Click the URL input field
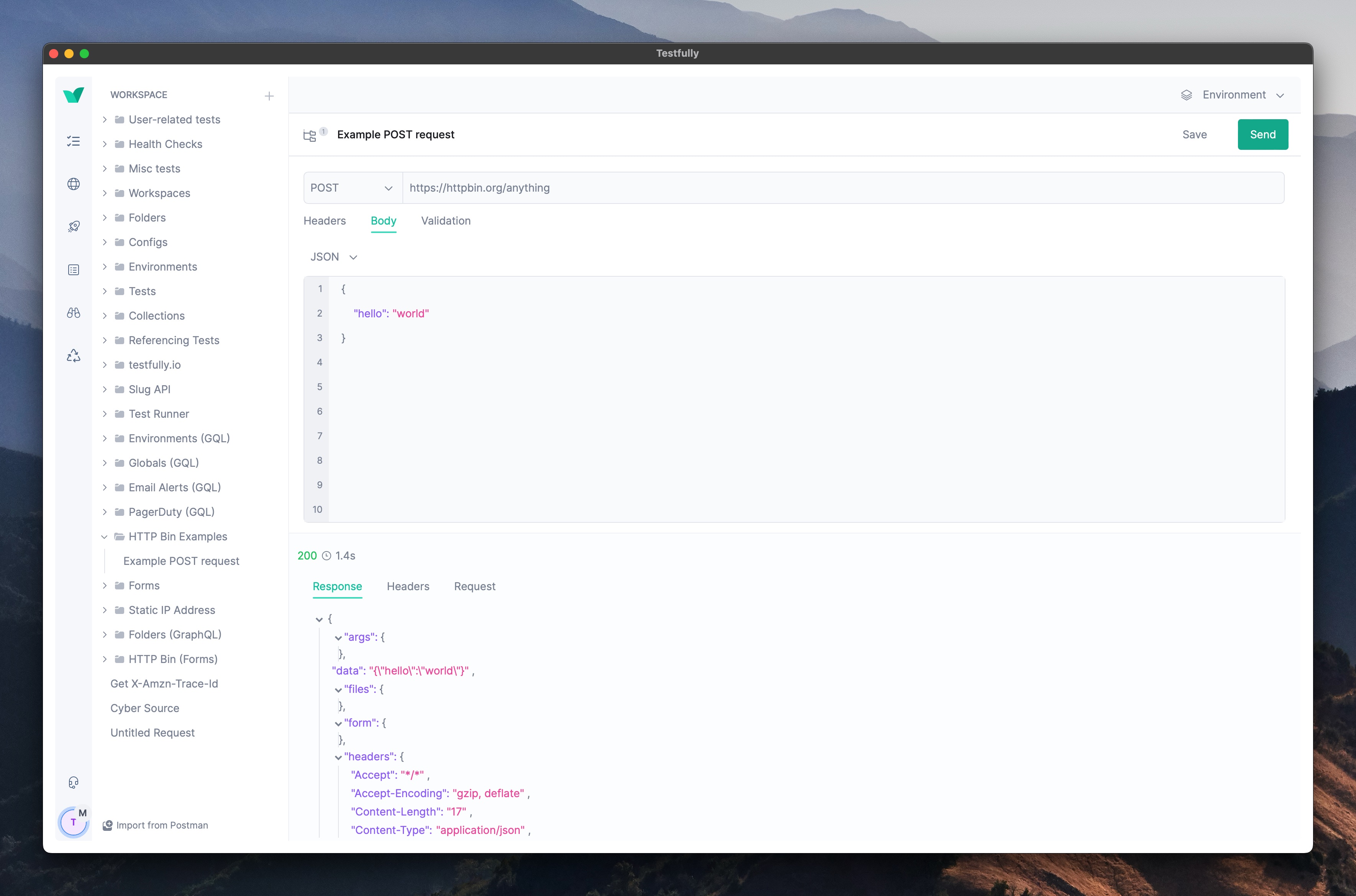Viewport: 1356px width, 896px height. 844,188
